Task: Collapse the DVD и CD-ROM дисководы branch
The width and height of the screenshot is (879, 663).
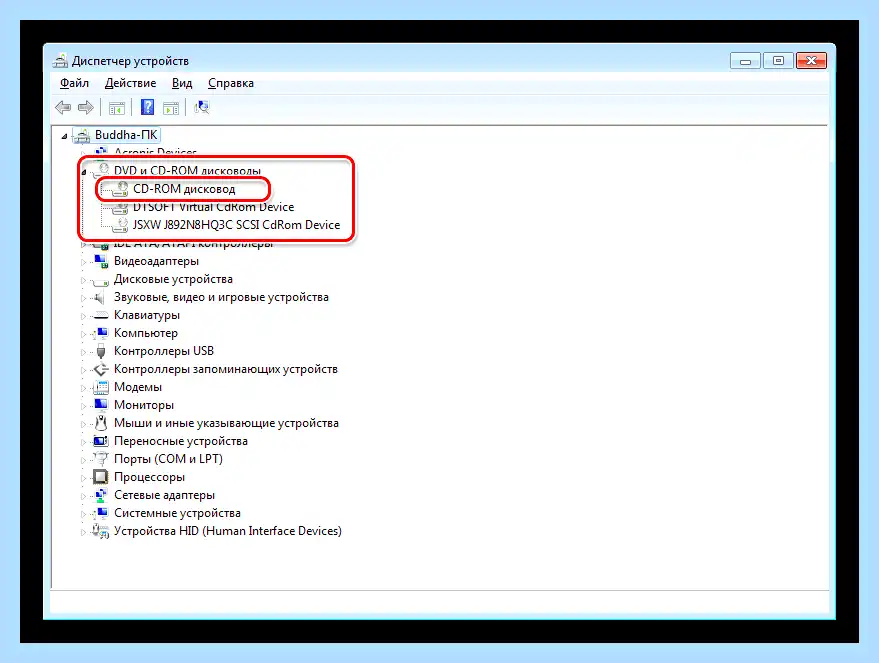Action: click(84, 171)
